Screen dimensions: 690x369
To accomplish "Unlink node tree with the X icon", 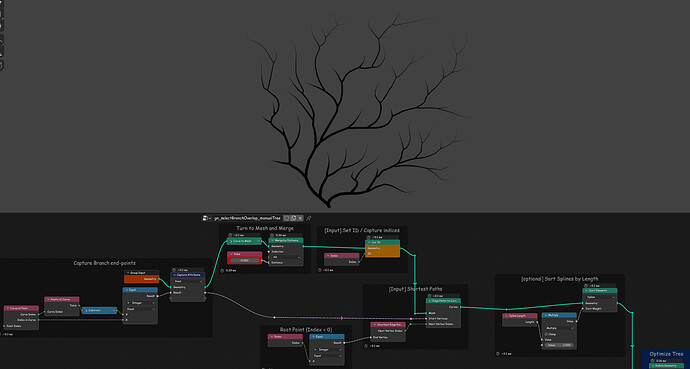I will pos(300,218).
